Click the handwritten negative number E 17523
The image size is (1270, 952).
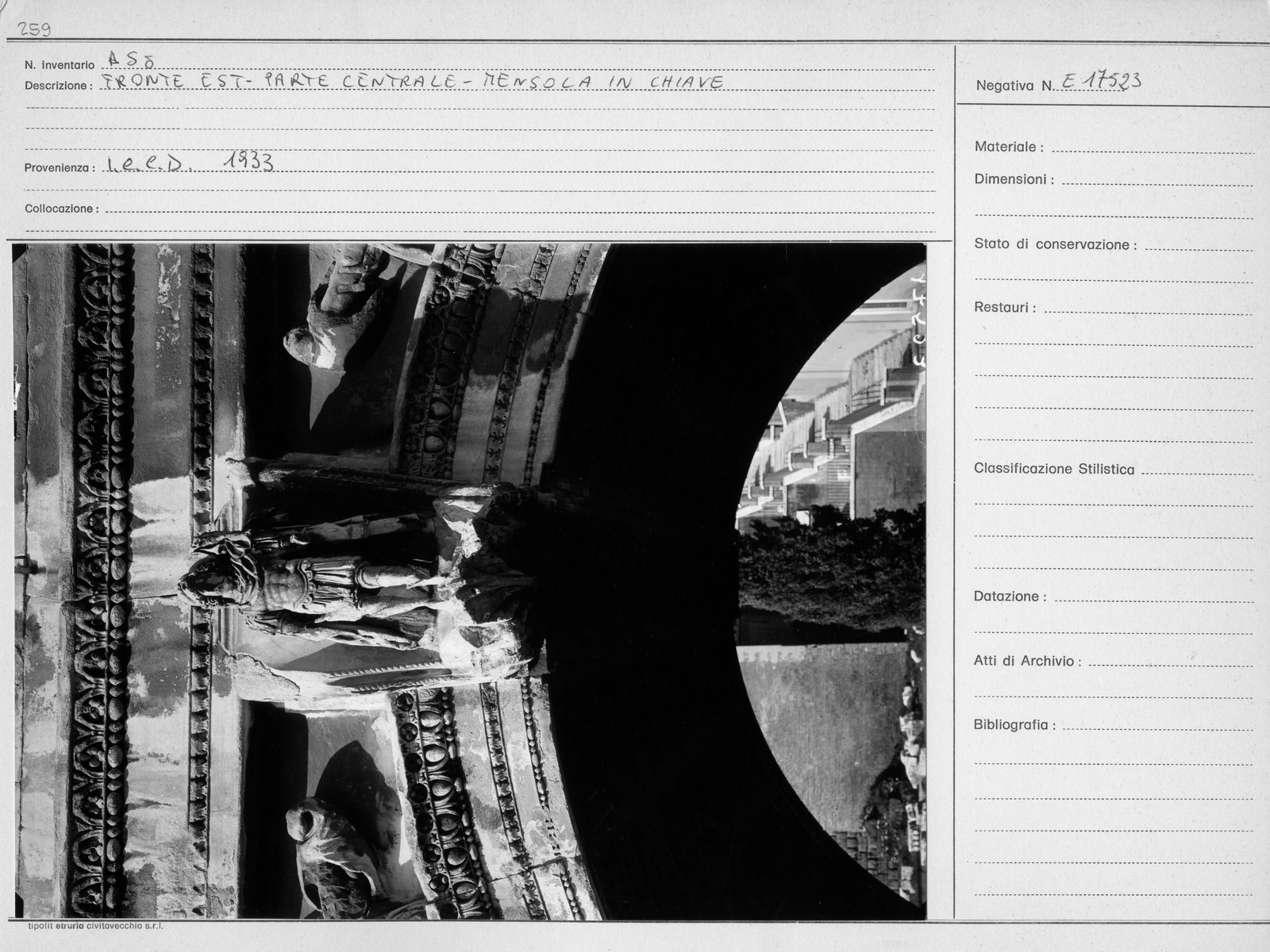tap(1102, 81)
